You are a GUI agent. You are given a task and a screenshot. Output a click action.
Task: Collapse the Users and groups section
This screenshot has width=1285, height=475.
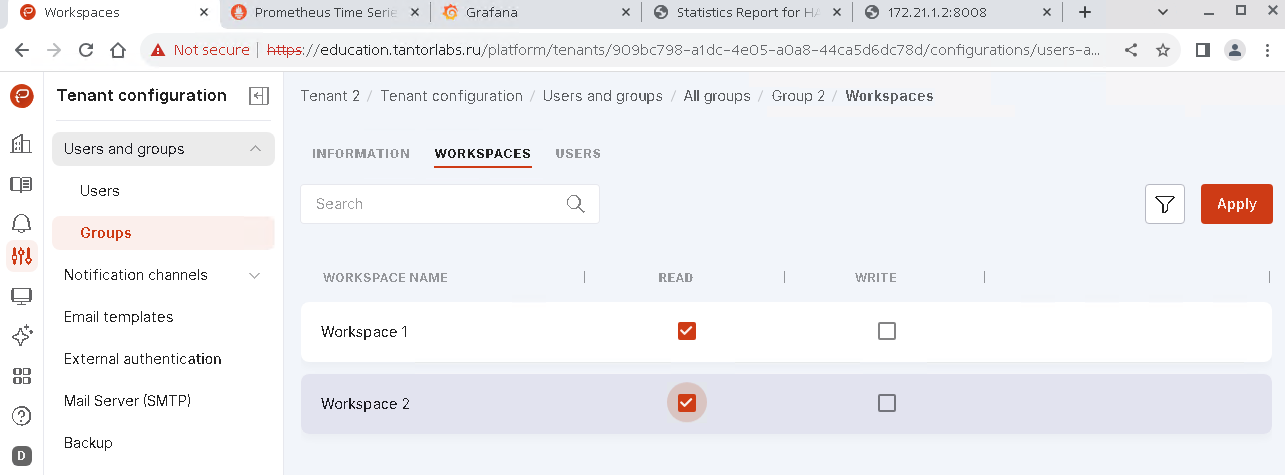tap(255, 149)
